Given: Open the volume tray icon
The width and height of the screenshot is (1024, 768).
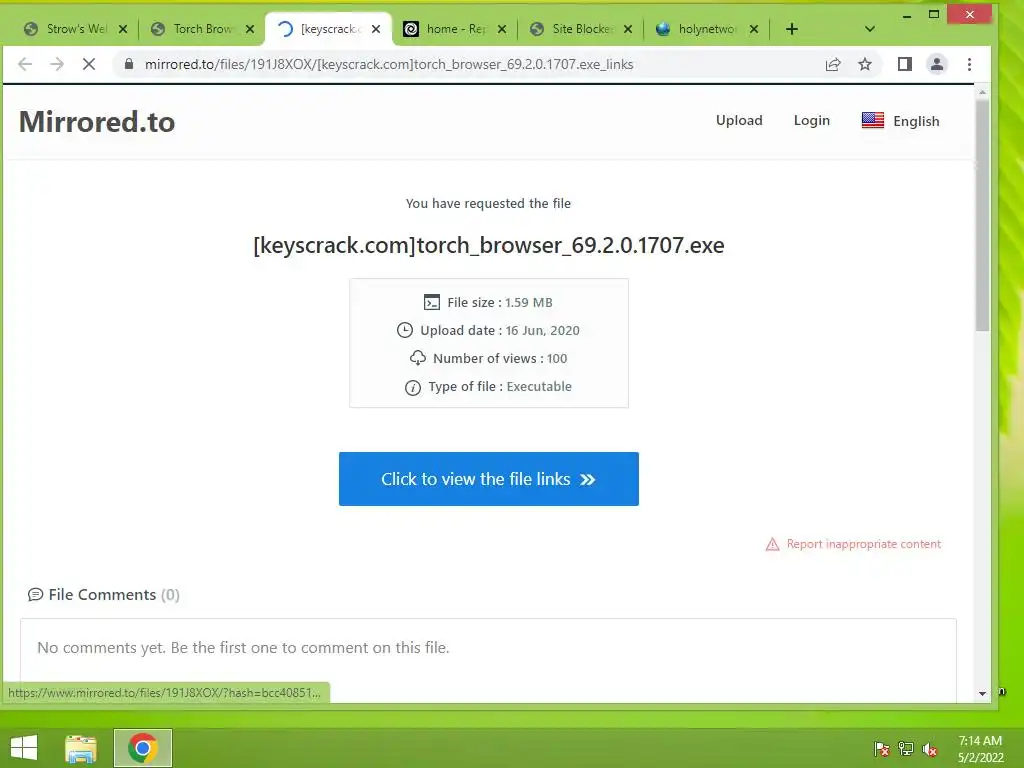Looking at the screenshot, I should click(930, 749).
